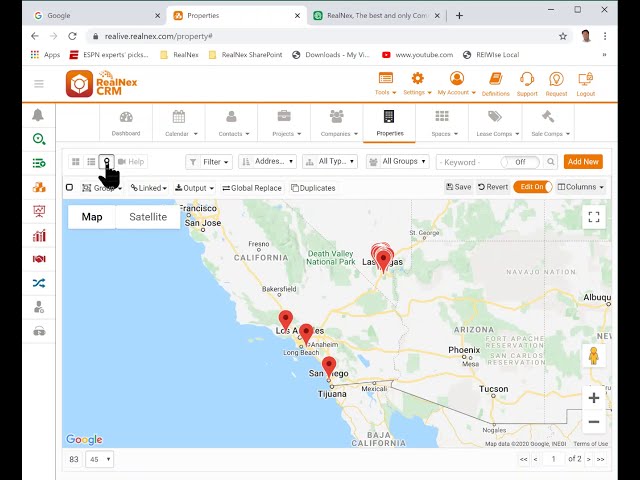The image size is (640, 480).
Task: Open the person-with-gear icon in sidebar
Action: click(x=39, y=307)
